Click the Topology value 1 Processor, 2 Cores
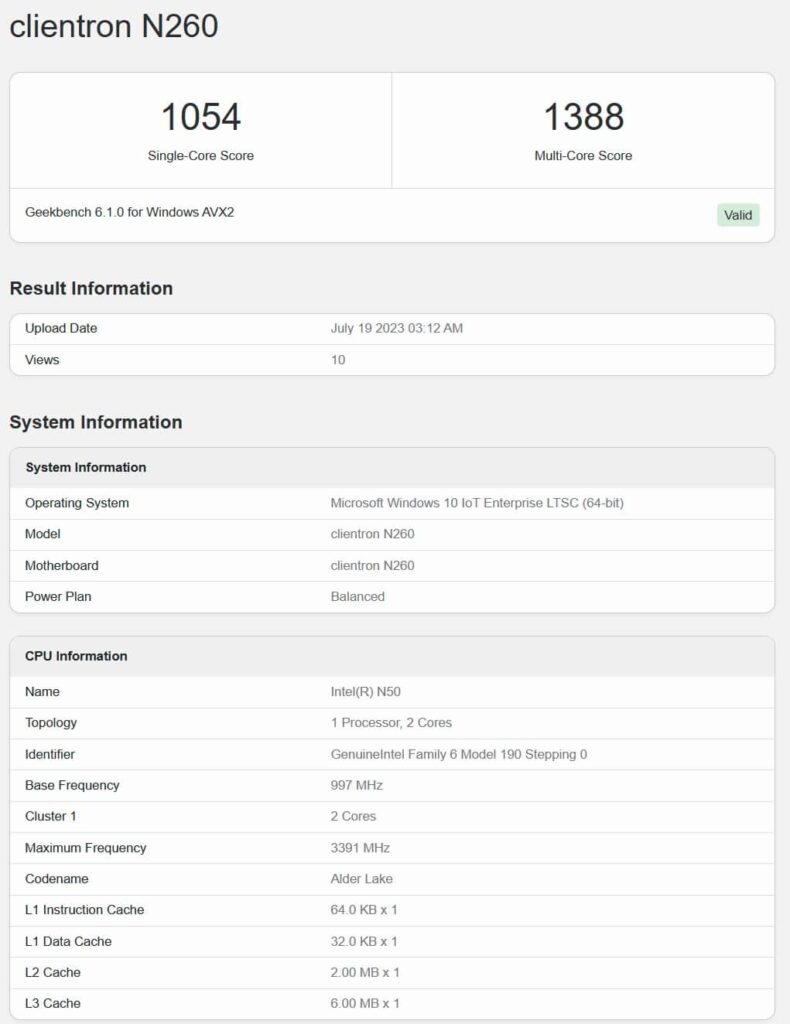The image size is (790, 1024). pos(391,722)
